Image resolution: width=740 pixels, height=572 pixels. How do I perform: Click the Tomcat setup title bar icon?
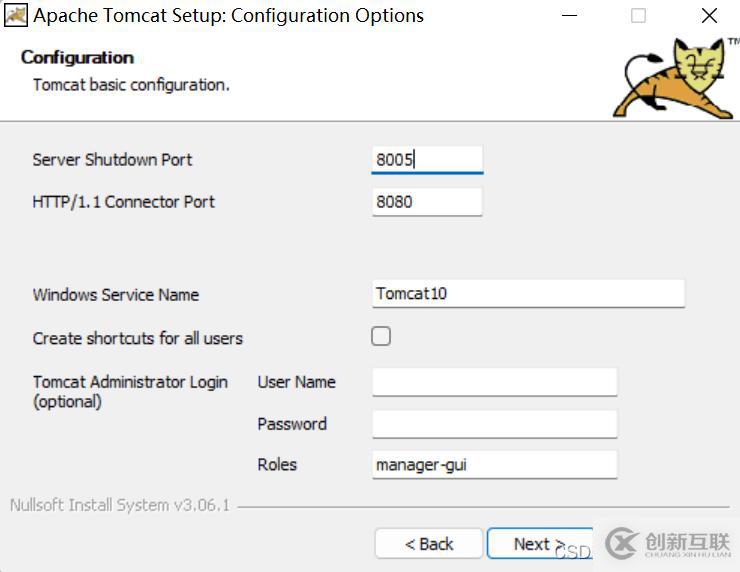coord(15,16)
